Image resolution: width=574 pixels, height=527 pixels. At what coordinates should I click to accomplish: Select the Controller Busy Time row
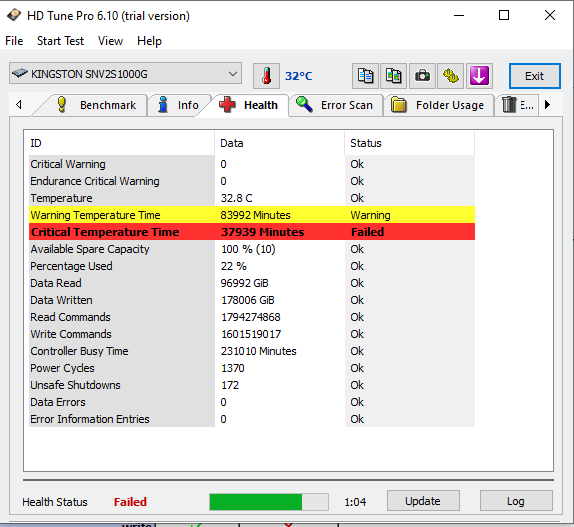252,351
